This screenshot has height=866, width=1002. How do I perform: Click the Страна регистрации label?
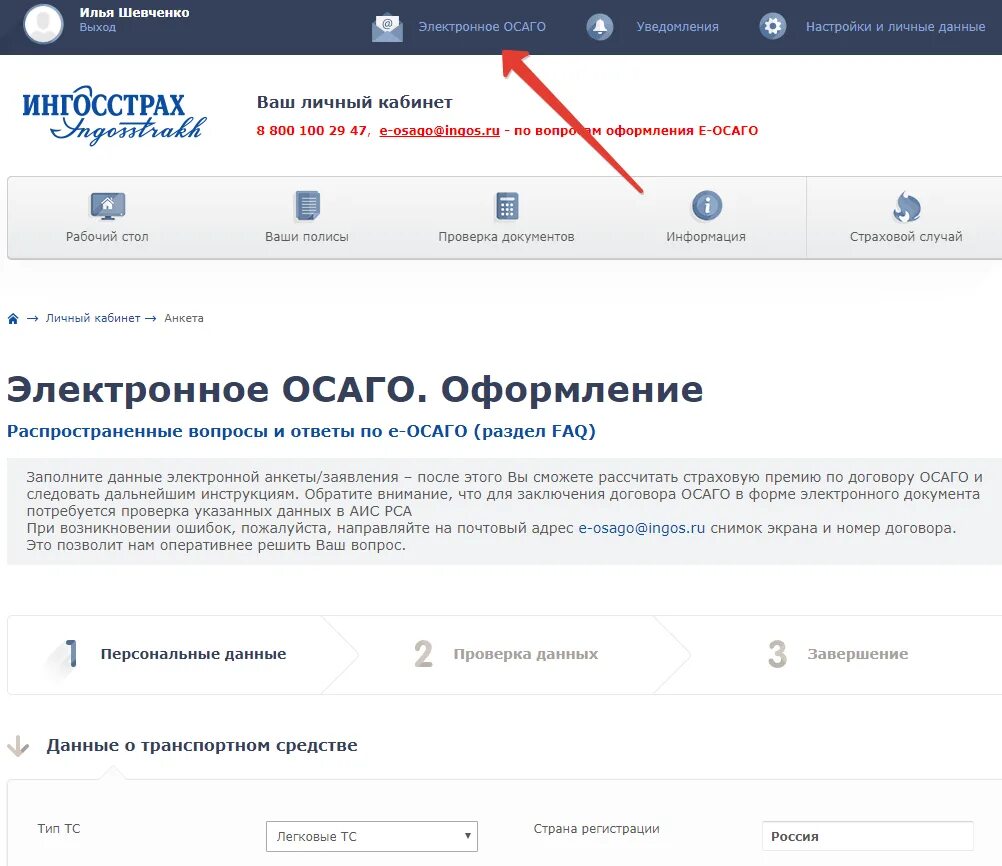596,829
